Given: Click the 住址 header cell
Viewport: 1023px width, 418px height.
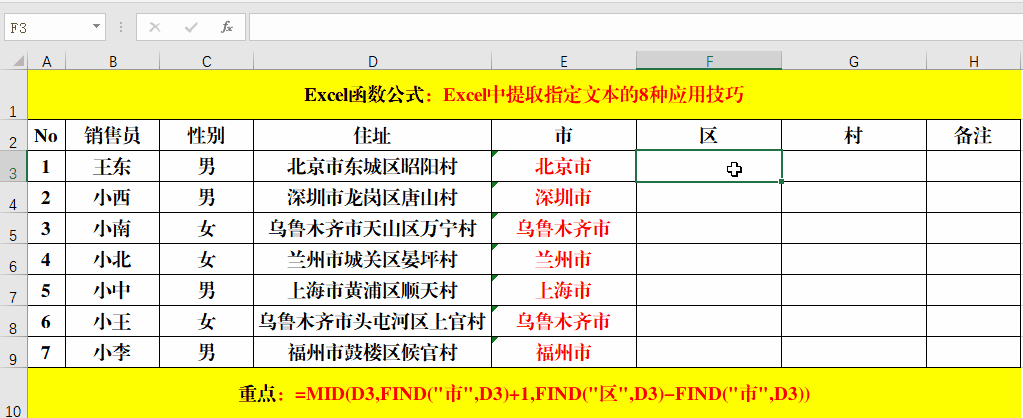Looking at the screenshot, I should 372,135.
